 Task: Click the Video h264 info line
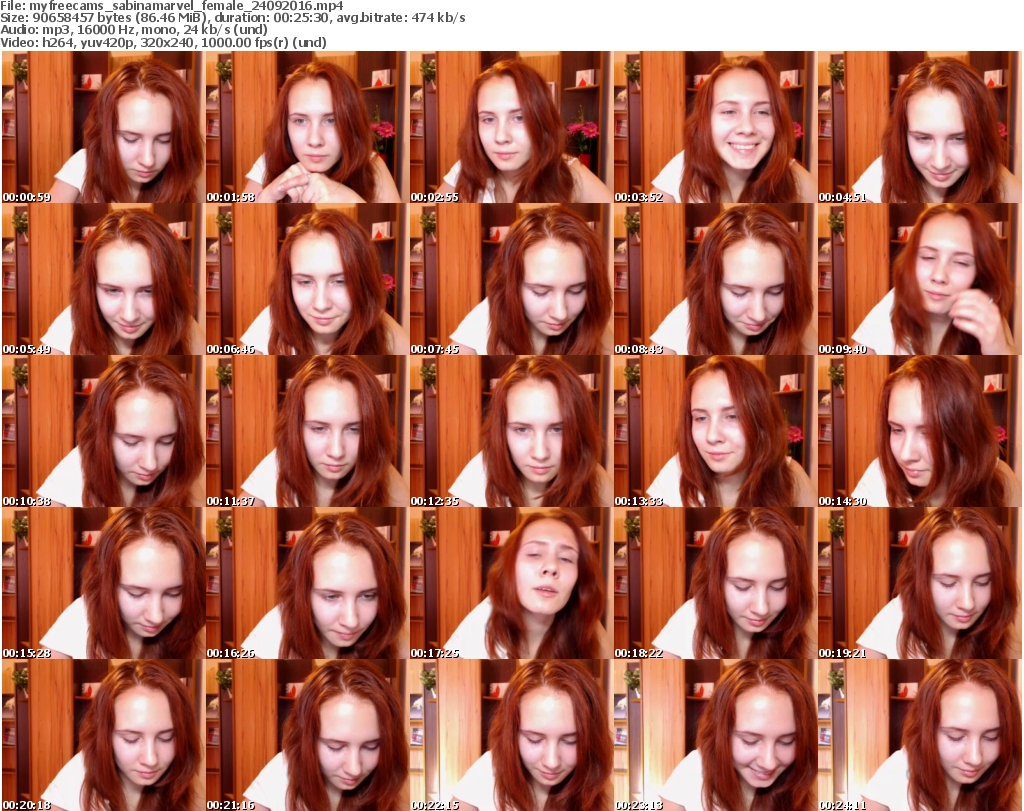click(163, 42)
